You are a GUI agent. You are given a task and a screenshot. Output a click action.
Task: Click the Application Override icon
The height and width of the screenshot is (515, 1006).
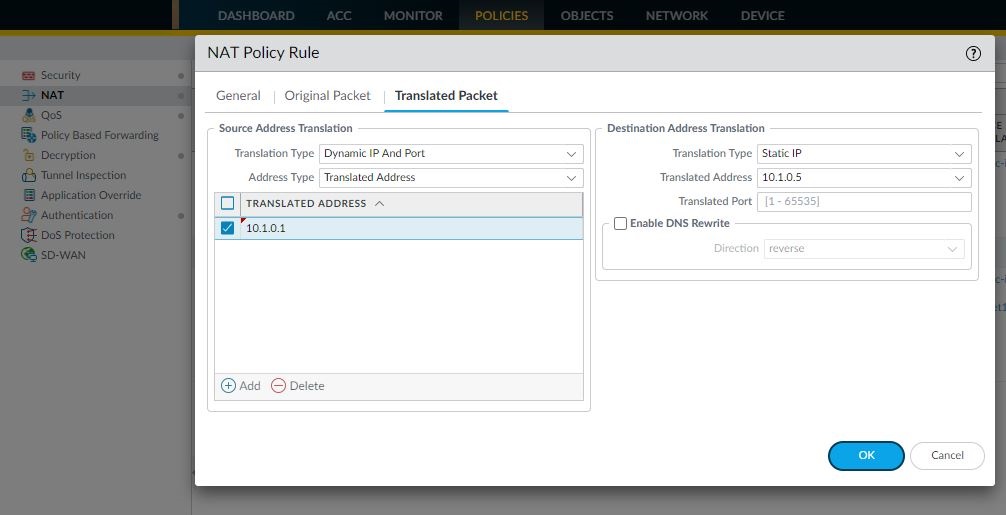pos(28,195)
